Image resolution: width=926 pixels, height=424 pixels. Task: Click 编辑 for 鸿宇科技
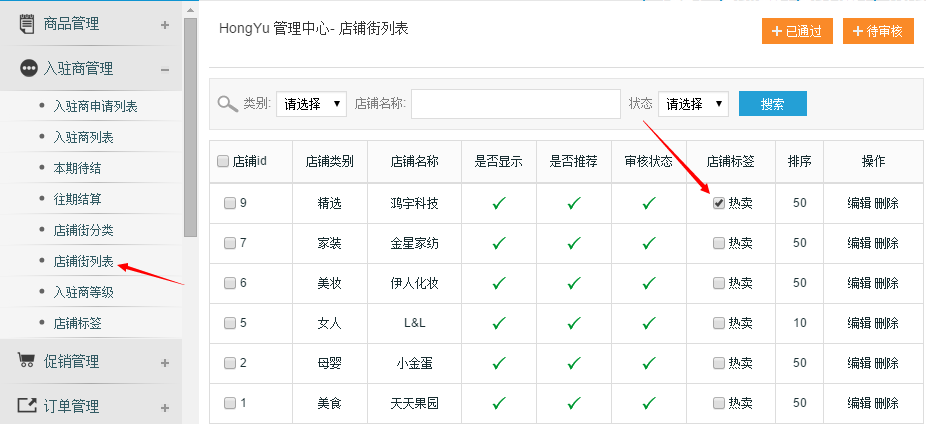pyautogui.click(x=859, y=203)
